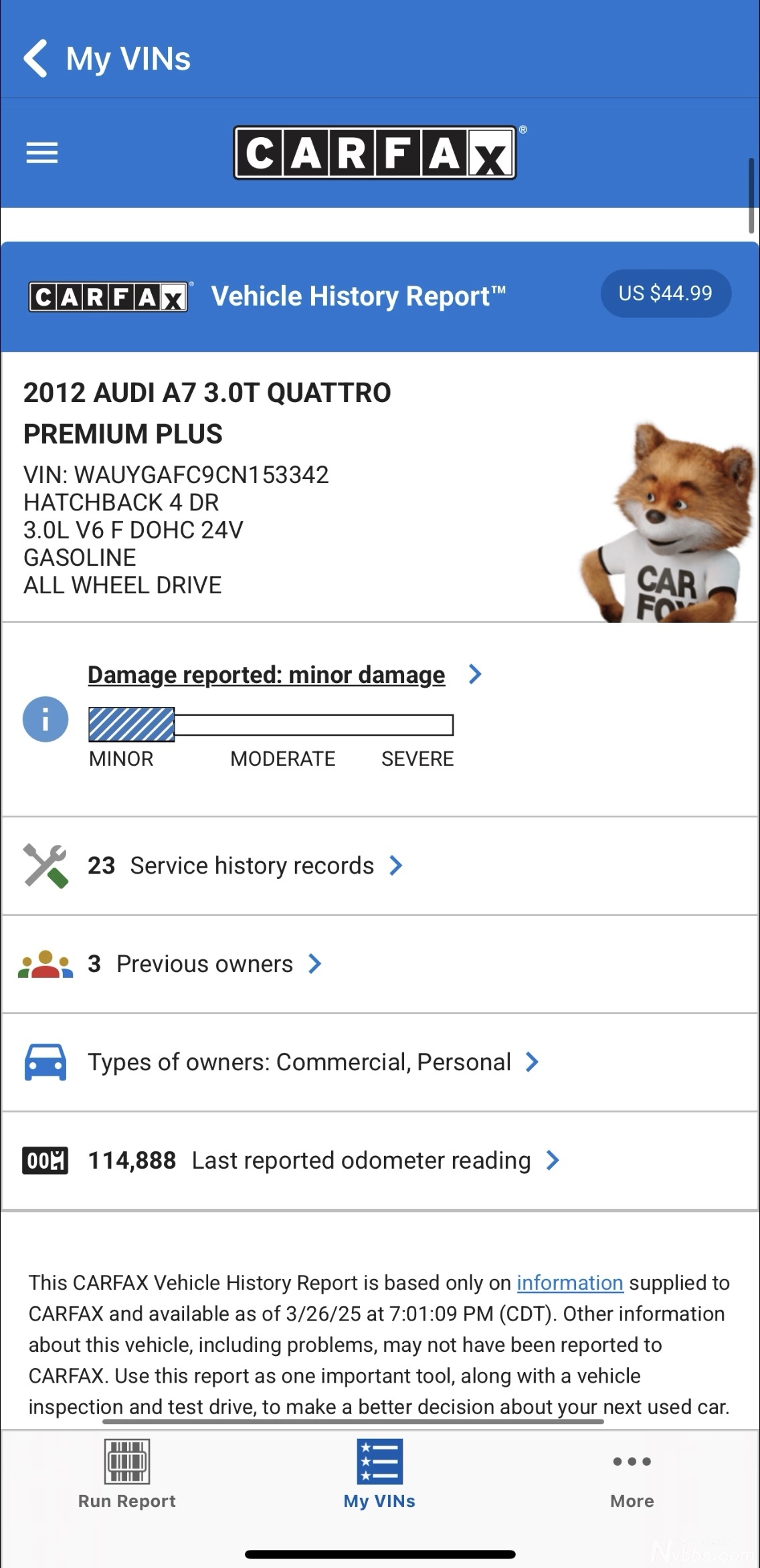This screenshot has height=1568, width=760.
Task: Open the hamburger menu
Action: coord(42,153)
